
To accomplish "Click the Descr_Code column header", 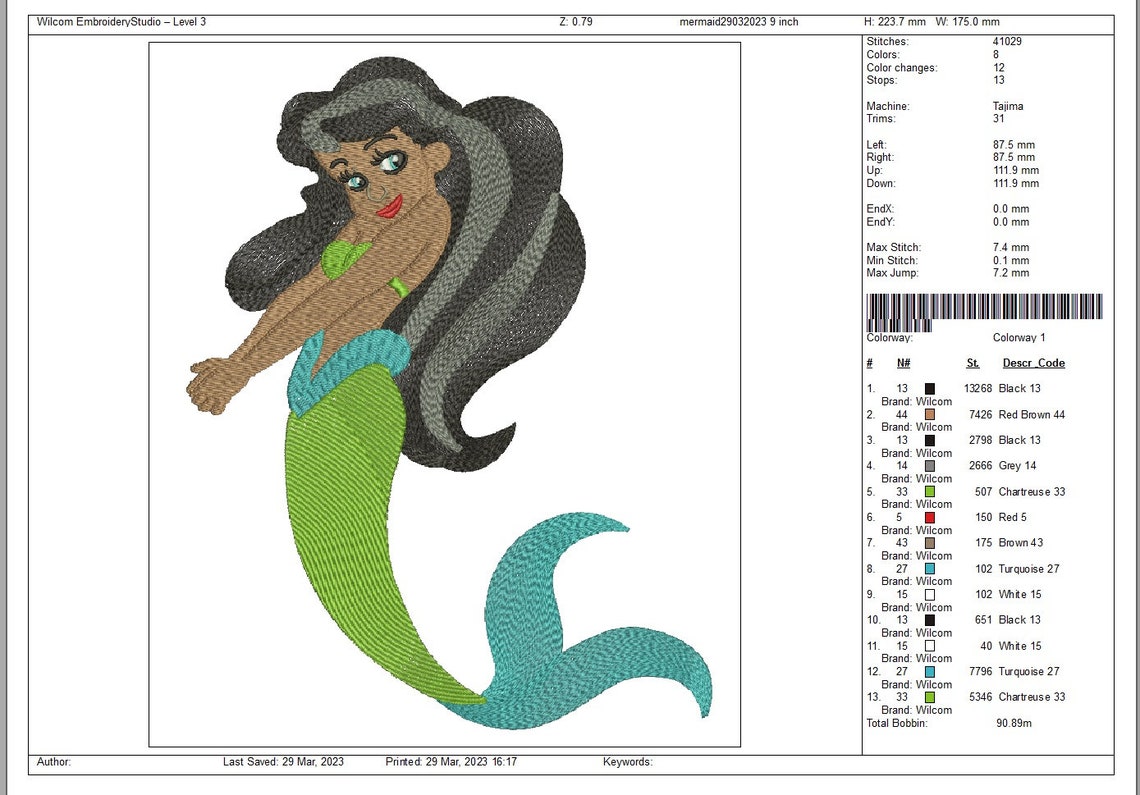I will click(x=1033, y=362).
